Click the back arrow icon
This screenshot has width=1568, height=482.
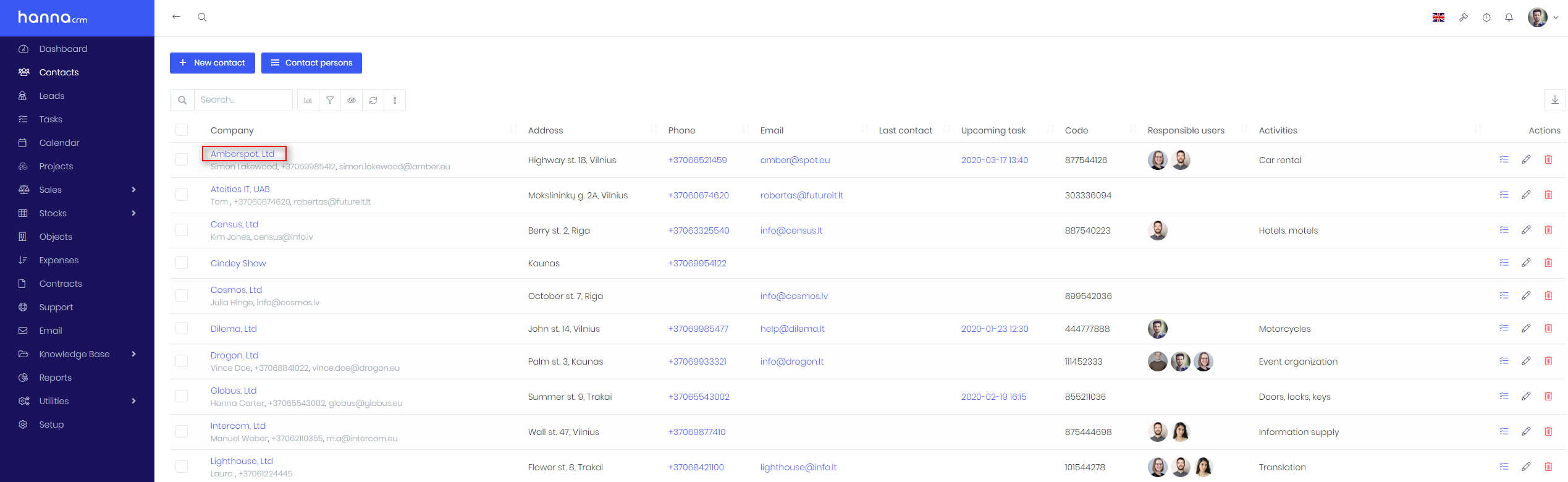pyautogui.click(x=176, y=17)
